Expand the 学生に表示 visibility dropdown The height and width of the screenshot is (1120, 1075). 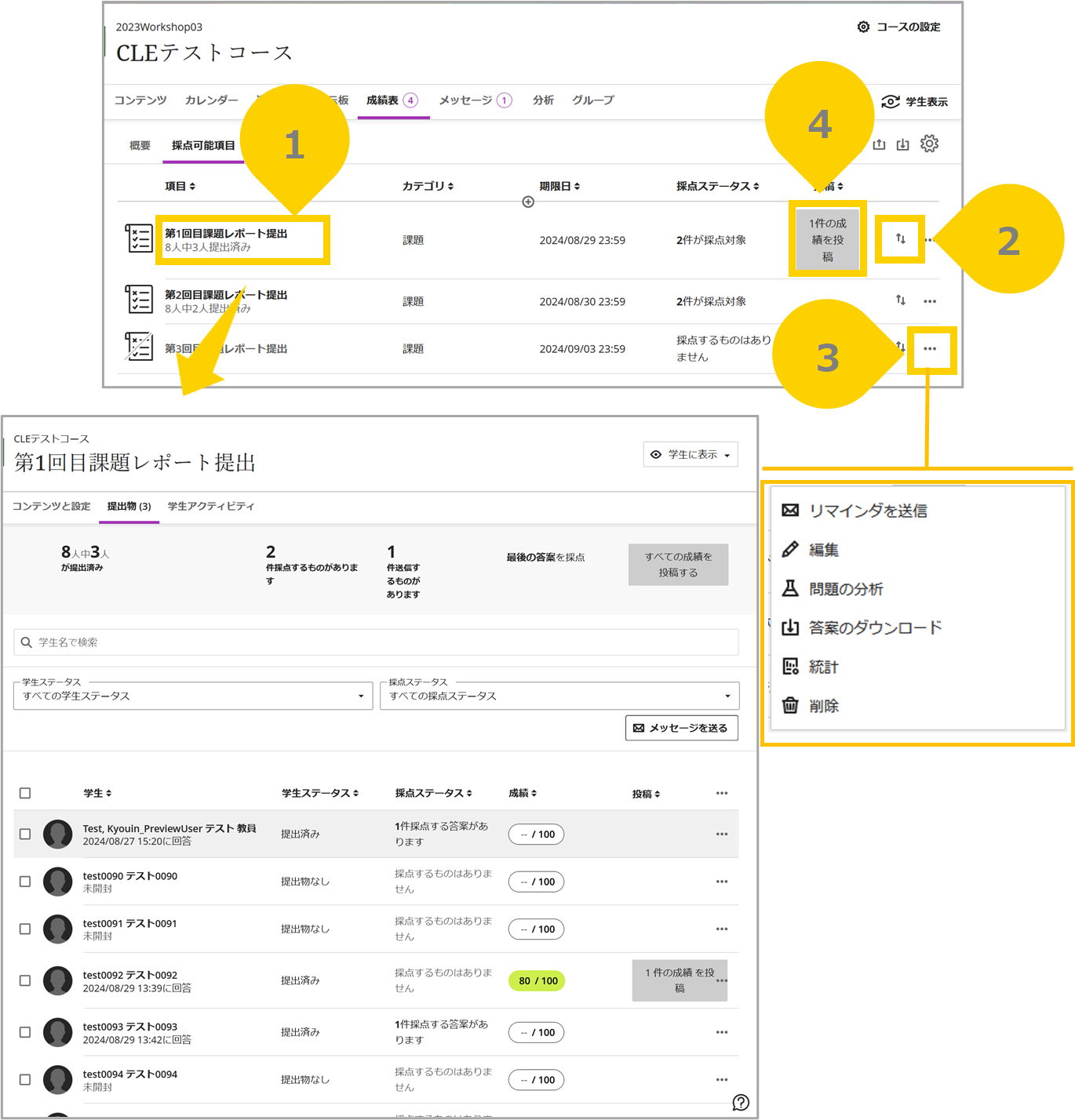pyautogui.click(x=691, y=454)
